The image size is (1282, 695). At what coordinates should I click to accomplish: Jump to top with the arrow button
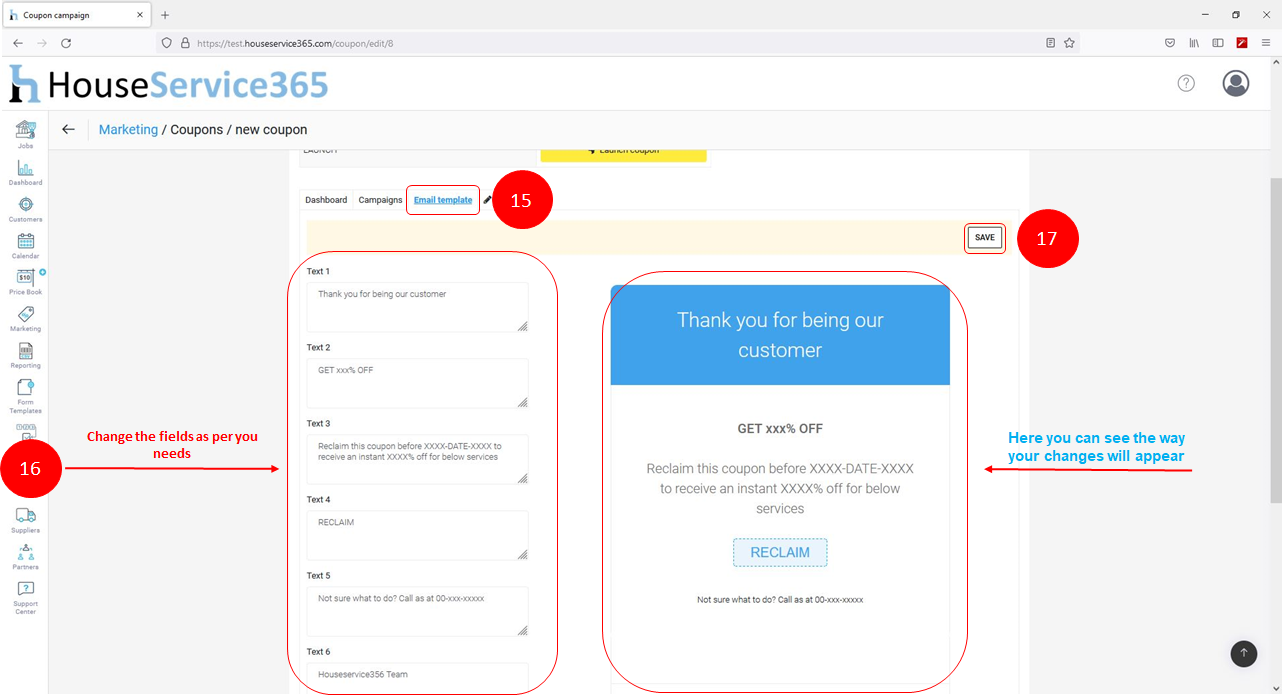(1244, 653)
